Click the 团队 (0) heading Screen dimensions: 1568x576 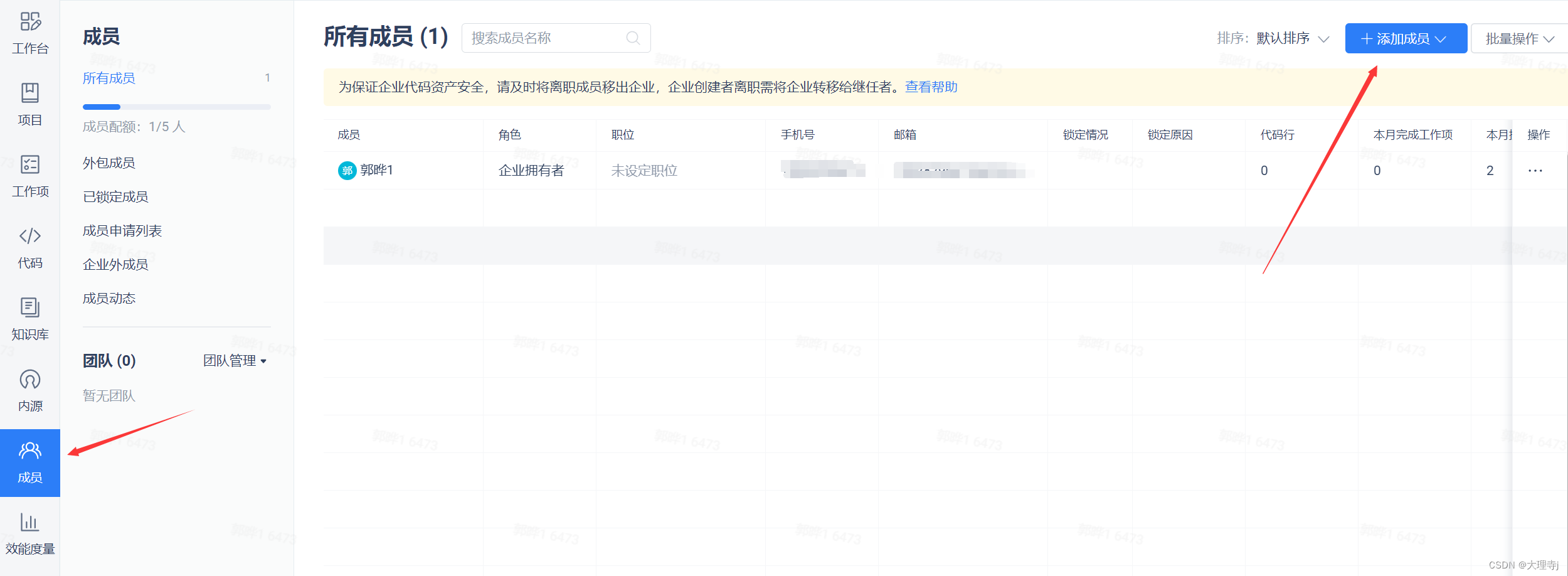point(109,361)
